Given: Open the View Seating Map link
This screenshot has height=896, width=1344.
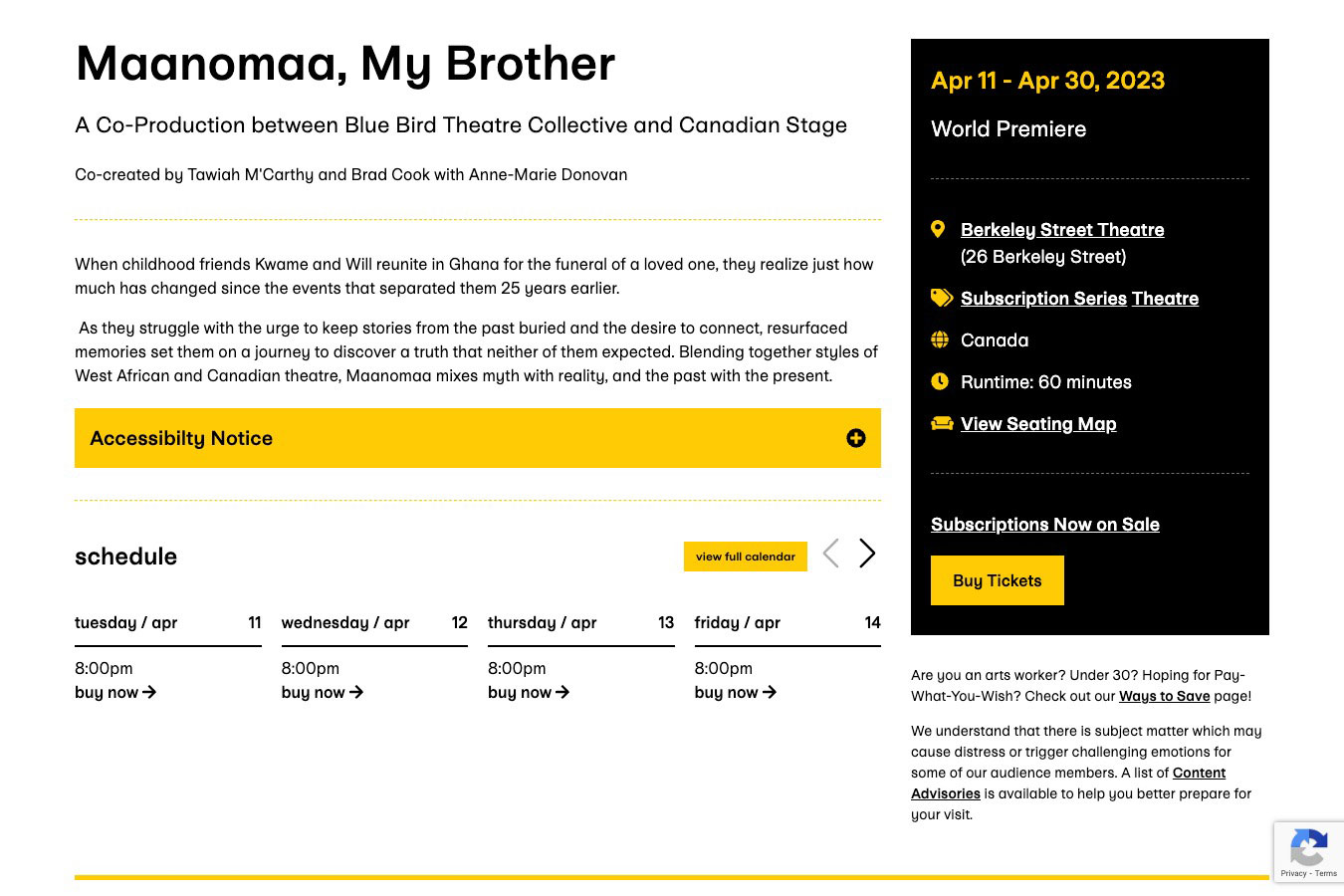Looking at the screenshot, I should click(x=1038, y=423).
